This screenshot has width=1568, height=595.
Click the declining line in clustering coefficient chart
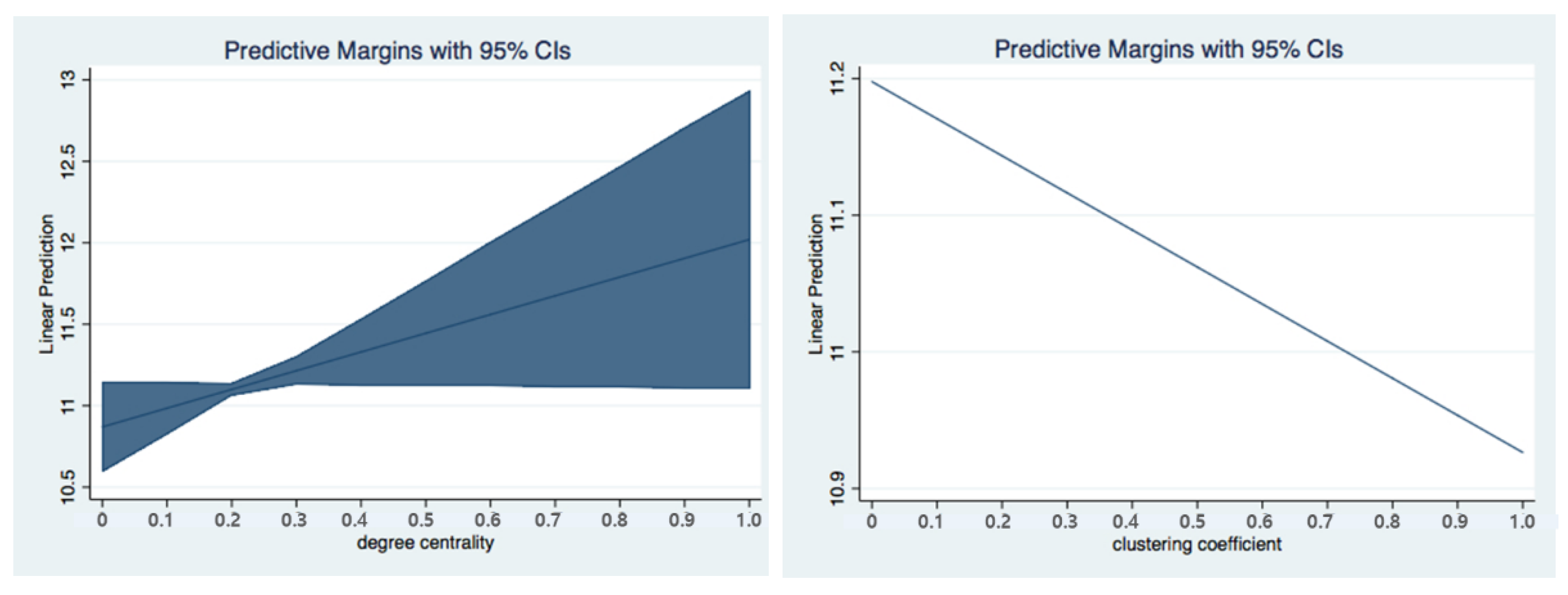(x=1196, y=266)
